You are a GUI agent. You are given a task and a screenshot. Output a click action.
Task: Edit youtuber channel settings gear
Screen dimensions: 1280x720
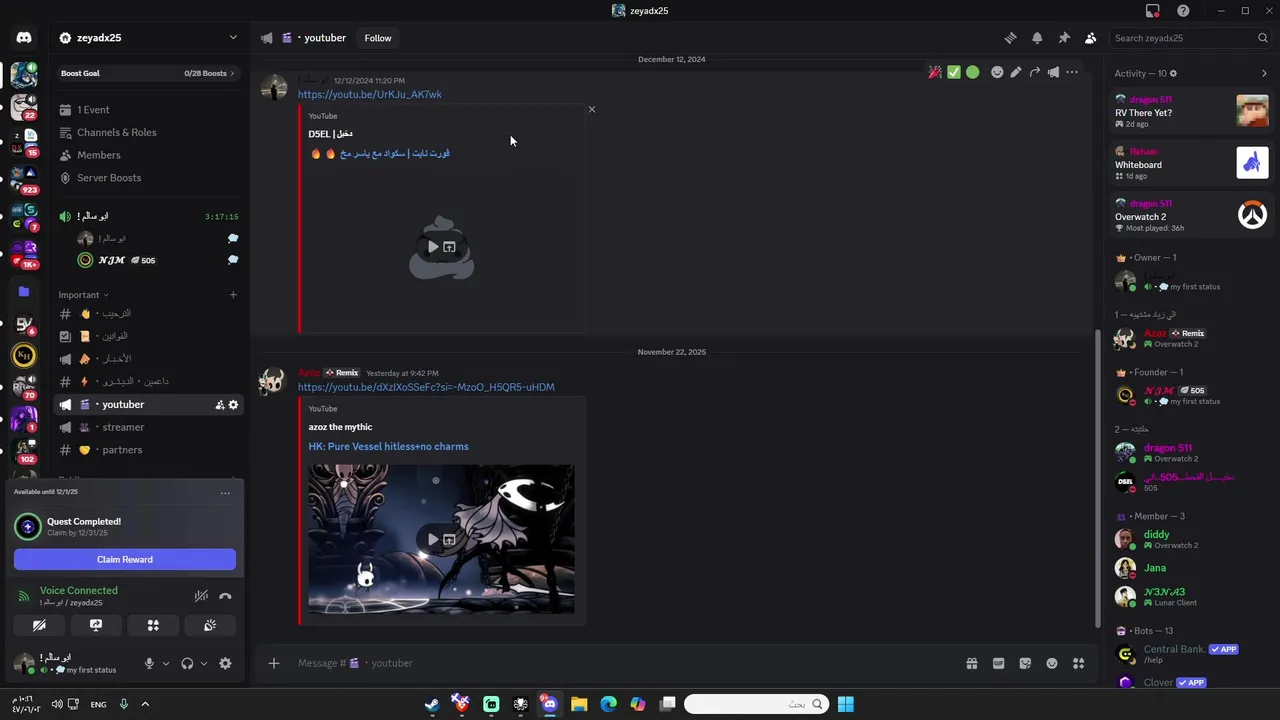234,405
